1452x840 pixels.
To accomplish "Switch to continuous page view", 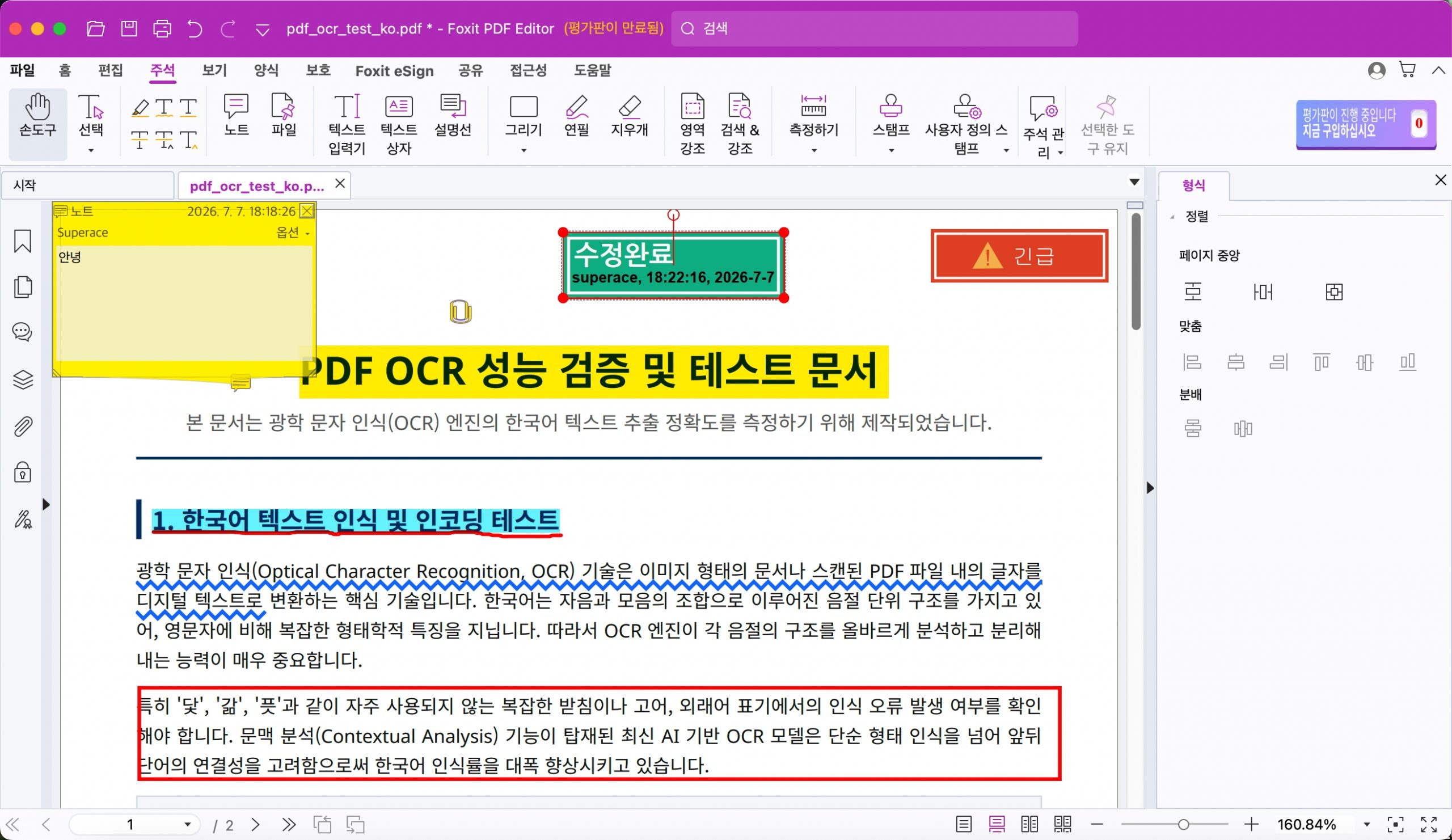I will (996, 824).
